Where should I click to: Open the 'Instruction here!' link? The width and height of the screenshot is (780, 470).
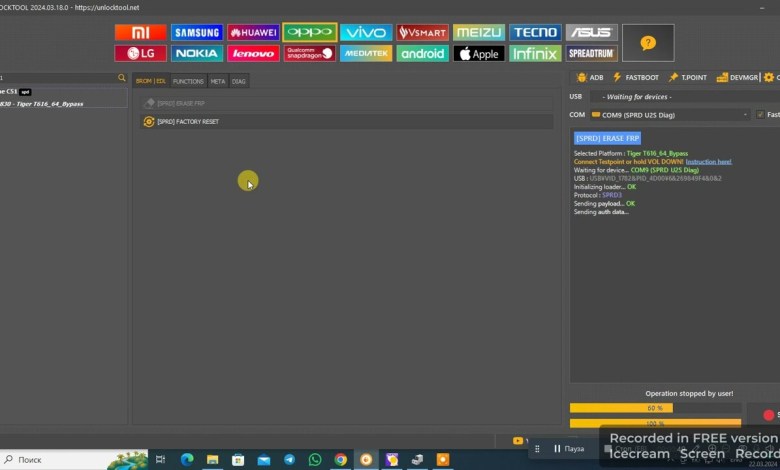coord(708,161)
